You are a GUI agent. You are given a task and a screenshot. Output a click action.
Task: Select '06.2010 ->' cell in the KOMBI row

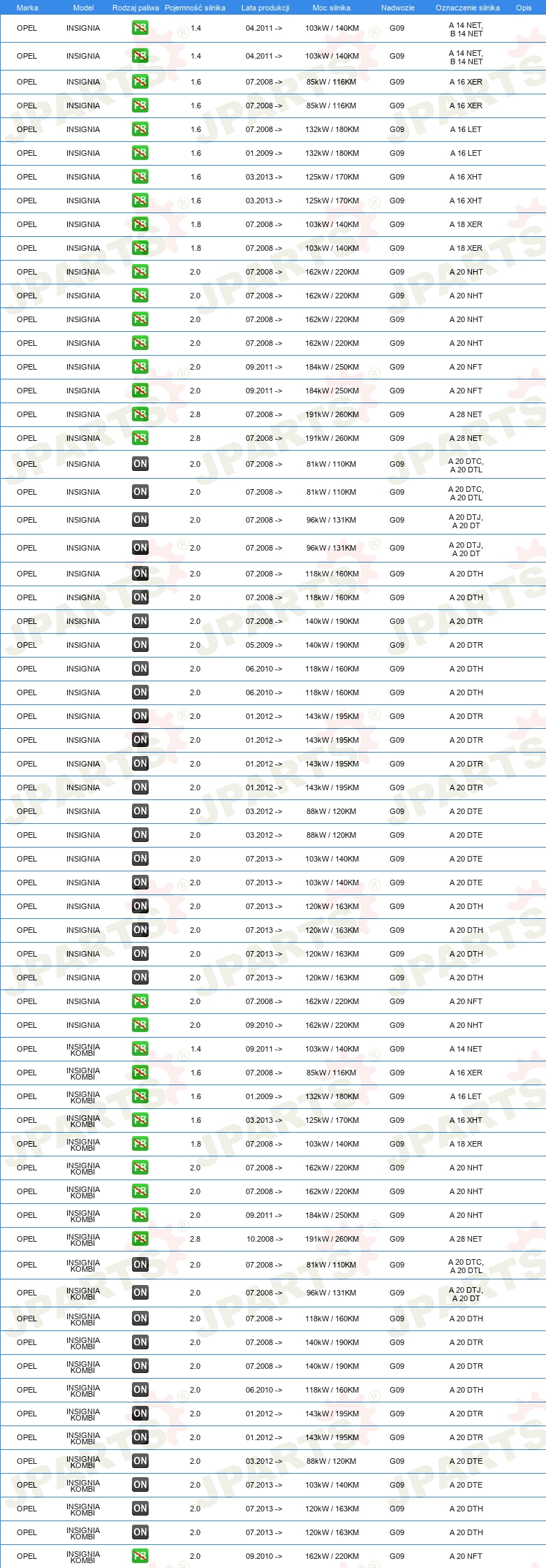pos(264,1390)
